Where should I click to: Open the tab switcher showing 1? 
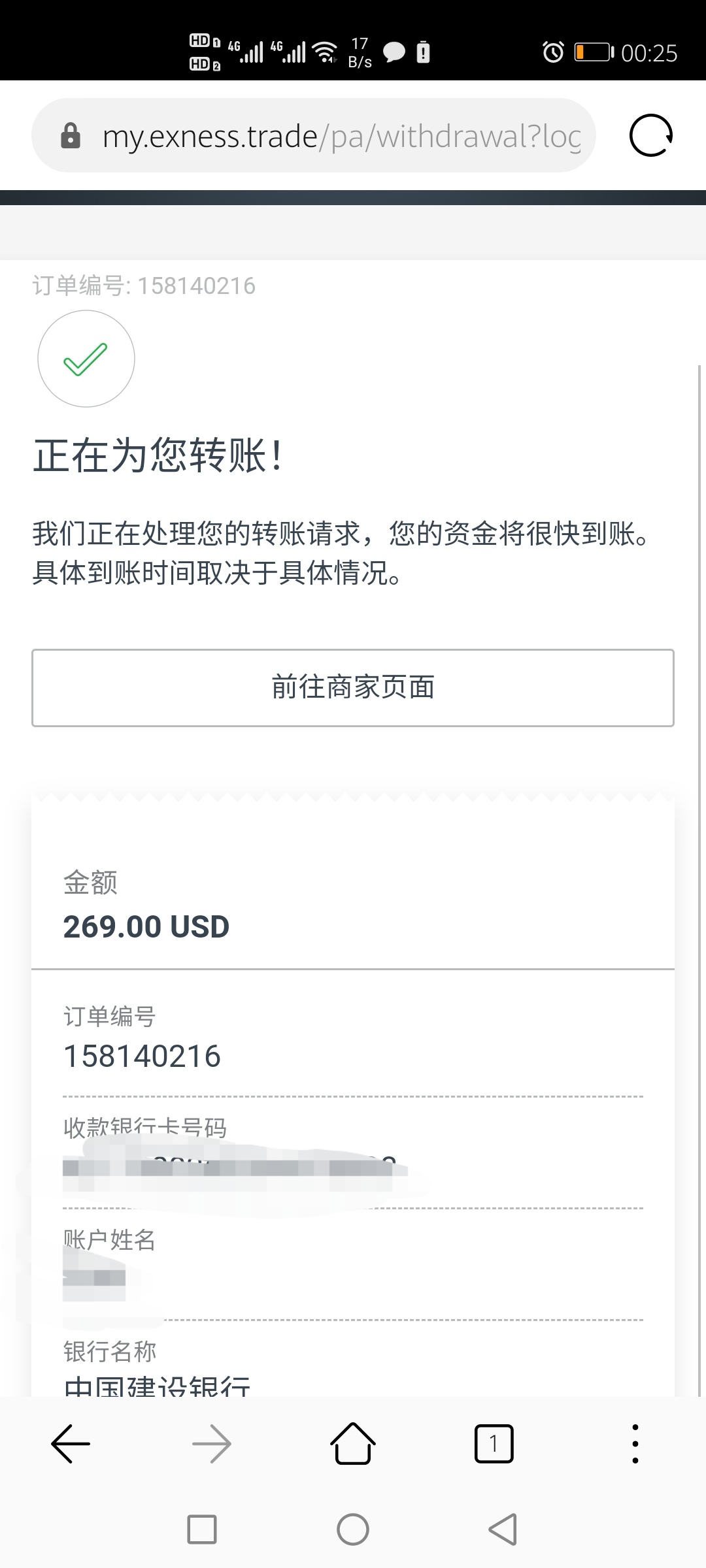(494, 1443)
